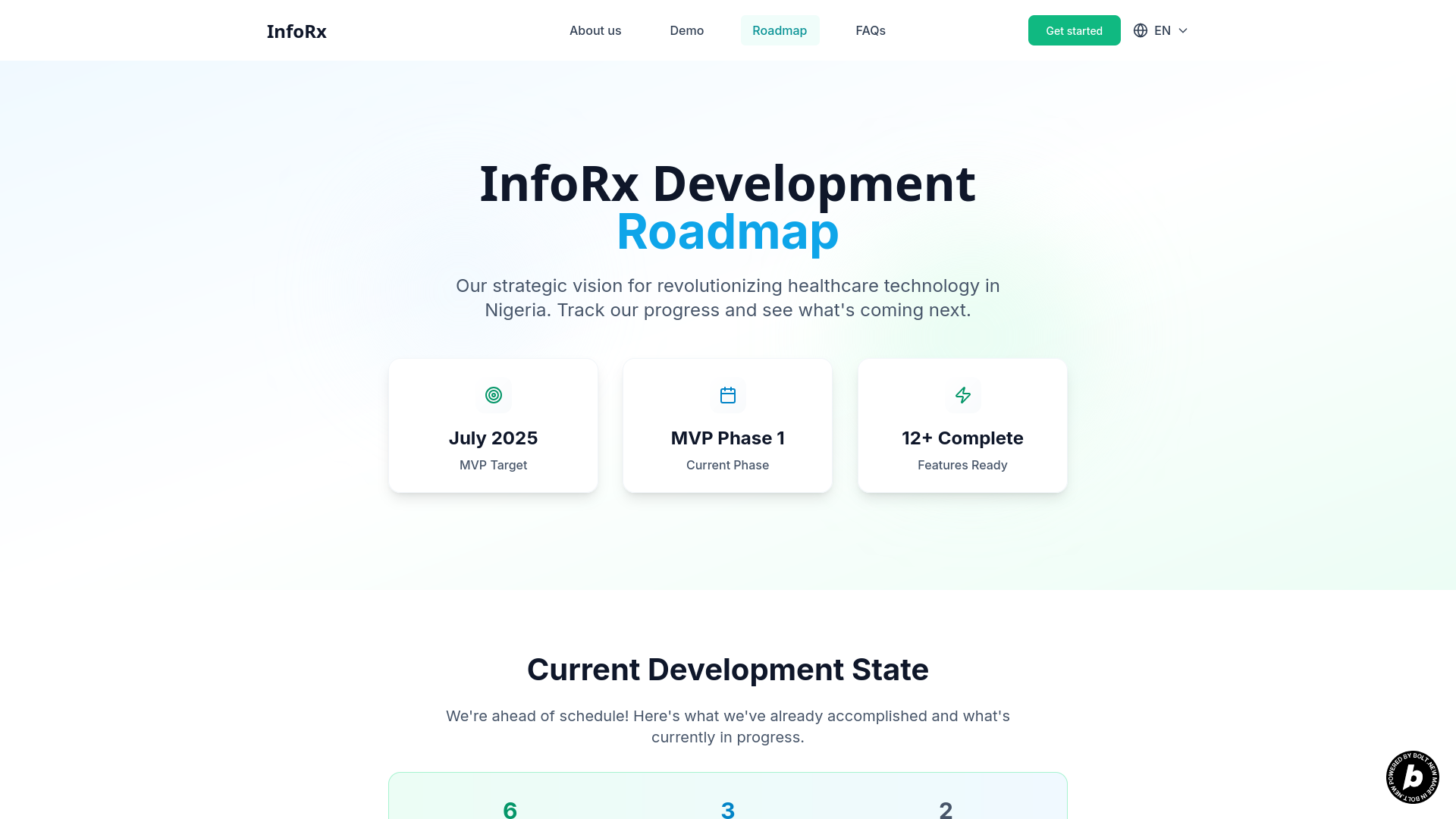The width and height of the screenshot is (1456, 819).
Task: Select the Roadmap nav tab
Action: click(x=780, y=30)
